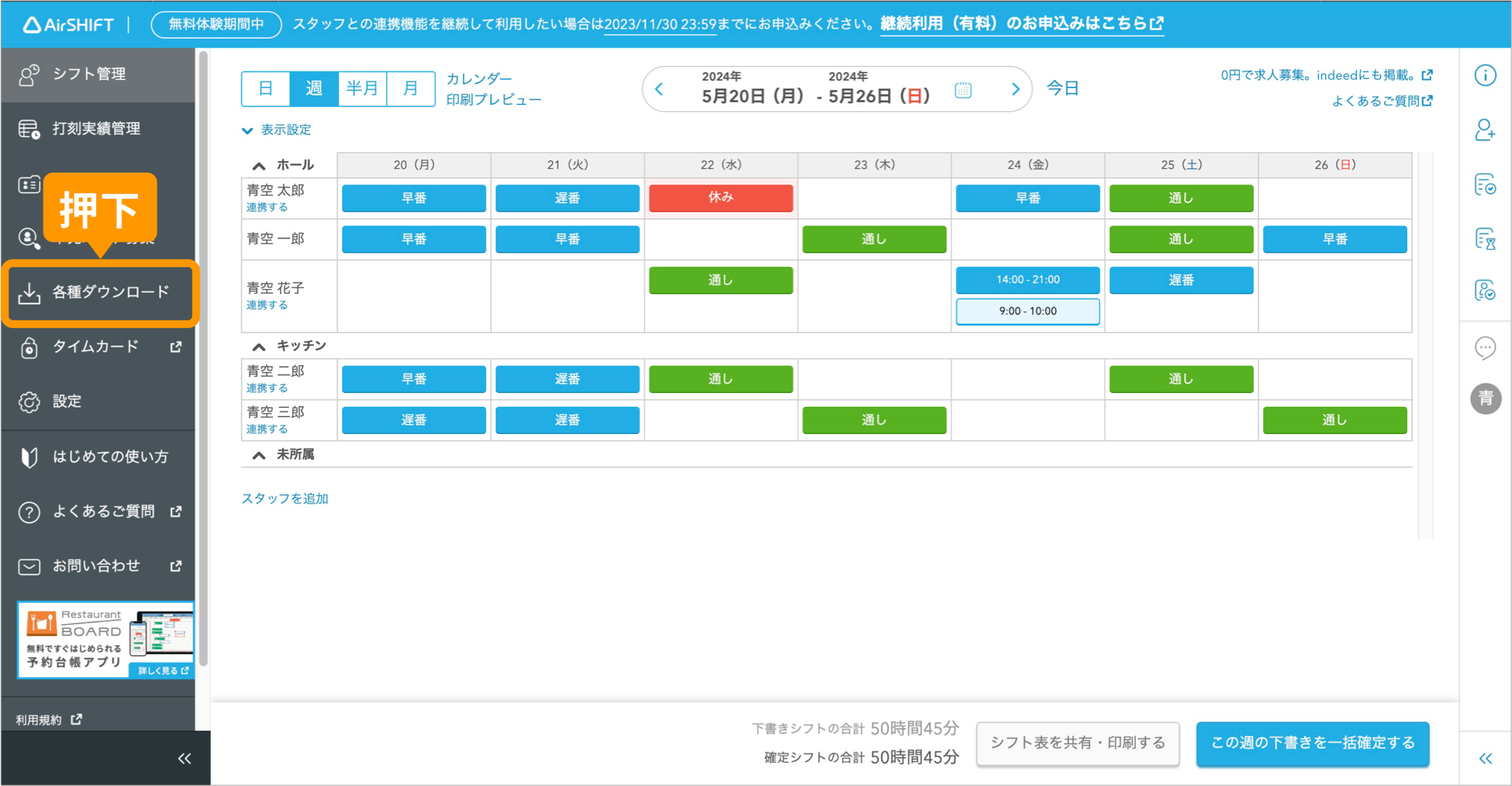1512x786 pixels.
Task: Click この週の下書きを一括確定する button
Action: click(1312, 743)
